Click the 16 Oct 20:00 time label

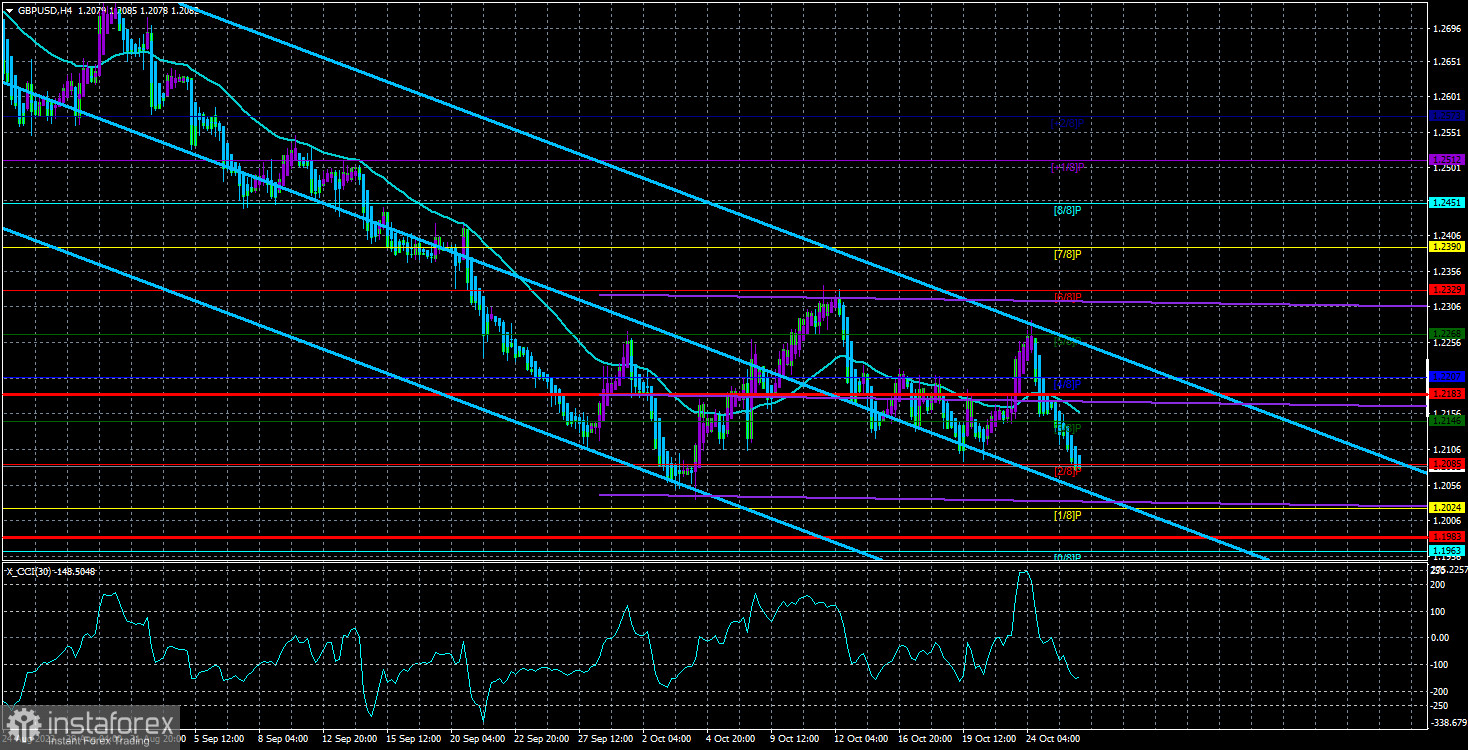pos(925,740)
